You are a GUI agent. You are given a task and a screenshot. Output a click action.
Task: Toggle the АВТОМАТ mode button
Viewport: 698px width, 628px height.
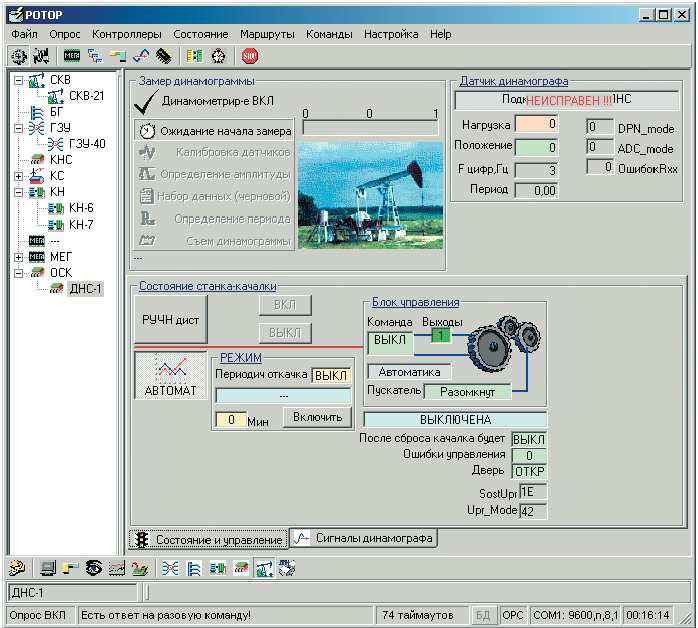171,376
